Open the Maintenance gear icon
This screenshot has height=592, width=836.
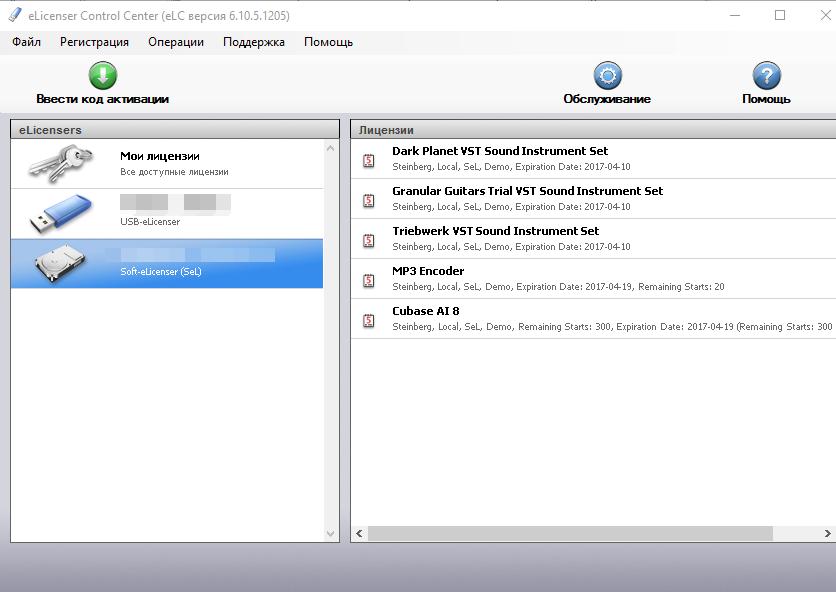point(607,76)
